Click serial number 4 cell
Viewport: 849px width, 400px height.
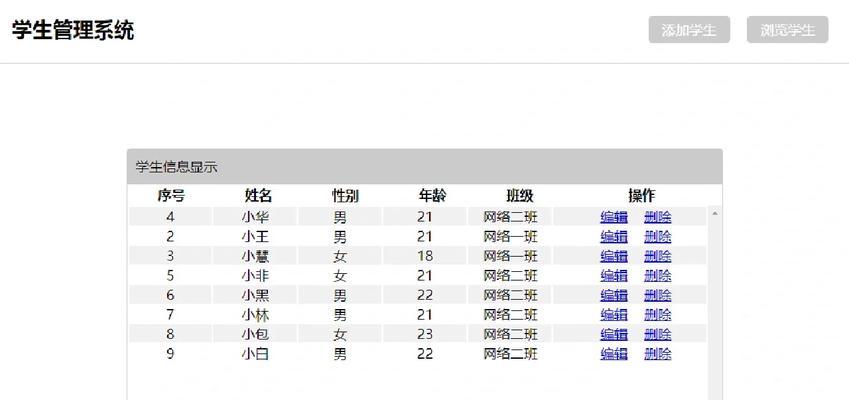click(x=171, y=217)
